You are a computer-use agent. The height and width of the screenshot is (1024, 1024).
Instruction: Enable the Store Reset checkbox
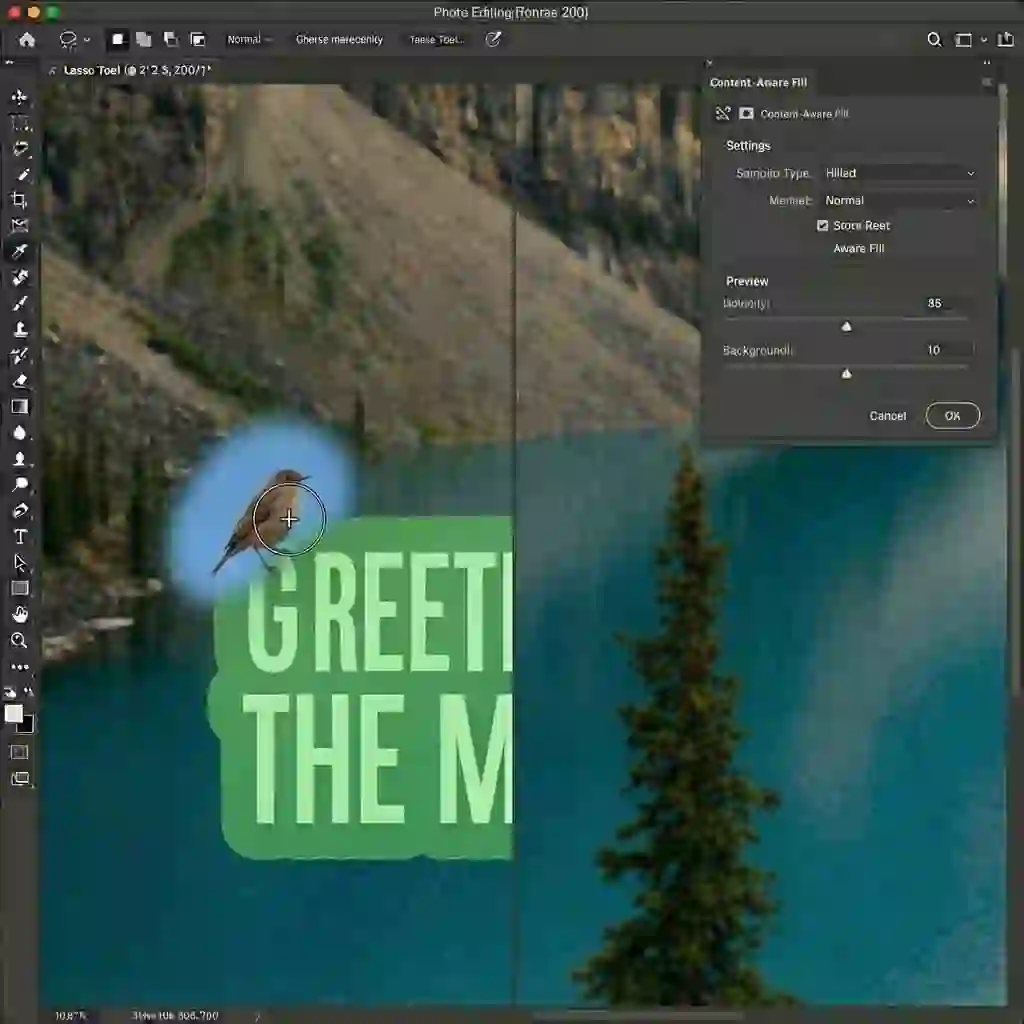[822, 225]
